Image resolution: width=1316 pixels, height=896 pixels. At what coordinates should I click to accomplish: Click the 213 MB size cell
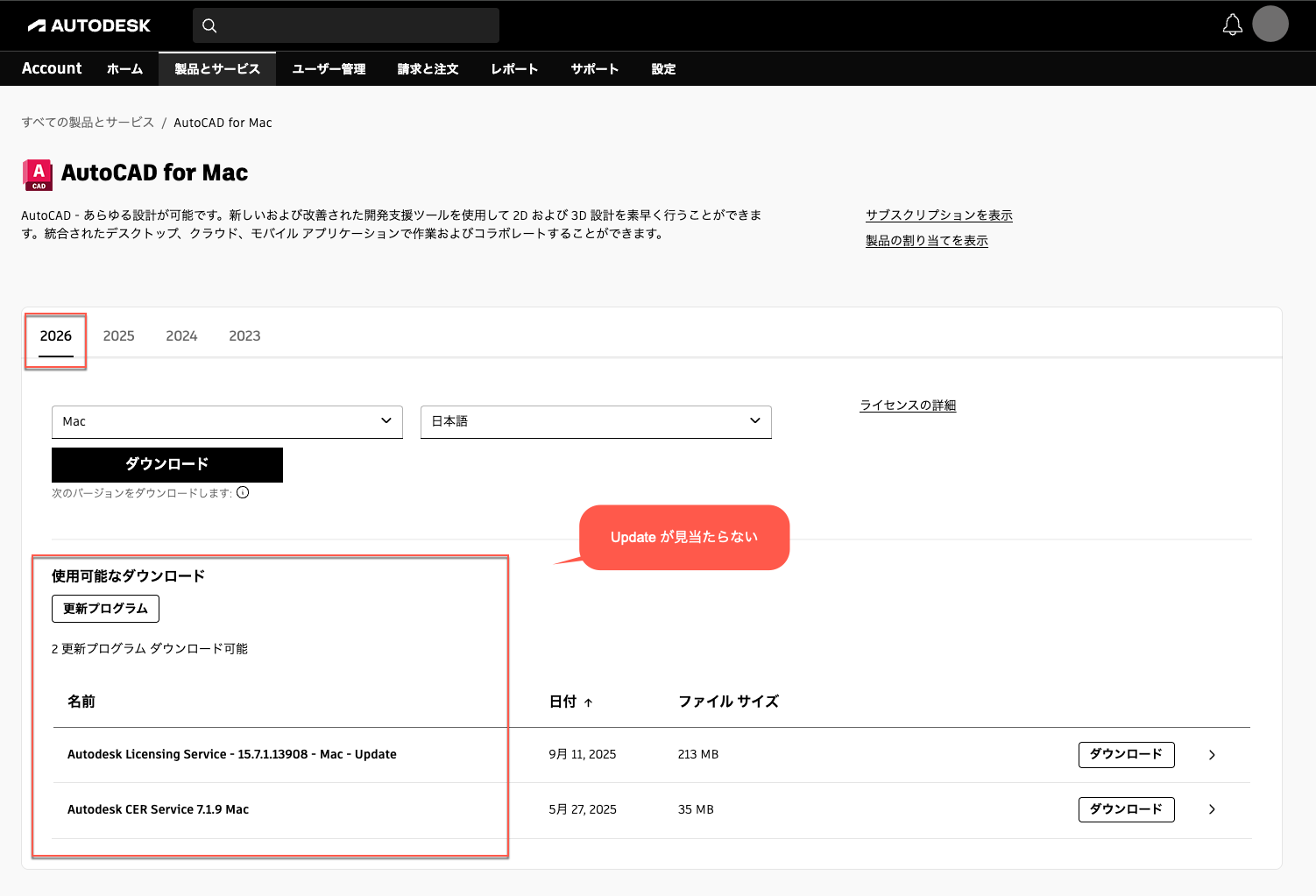tap(698, 754)
